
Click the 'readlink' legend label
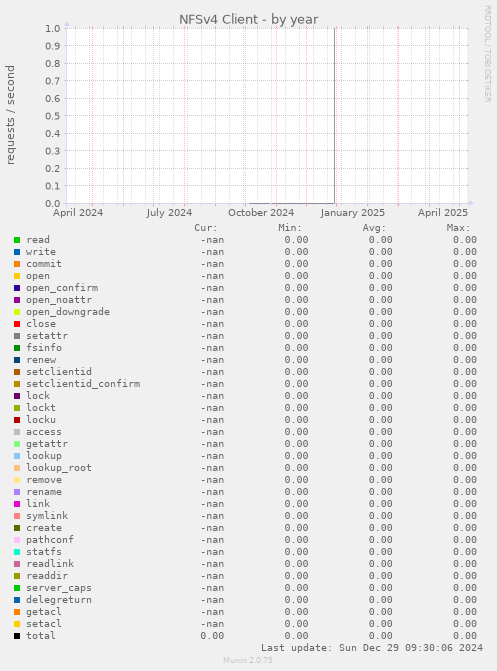pyautogui.click(x=50, y=564)
